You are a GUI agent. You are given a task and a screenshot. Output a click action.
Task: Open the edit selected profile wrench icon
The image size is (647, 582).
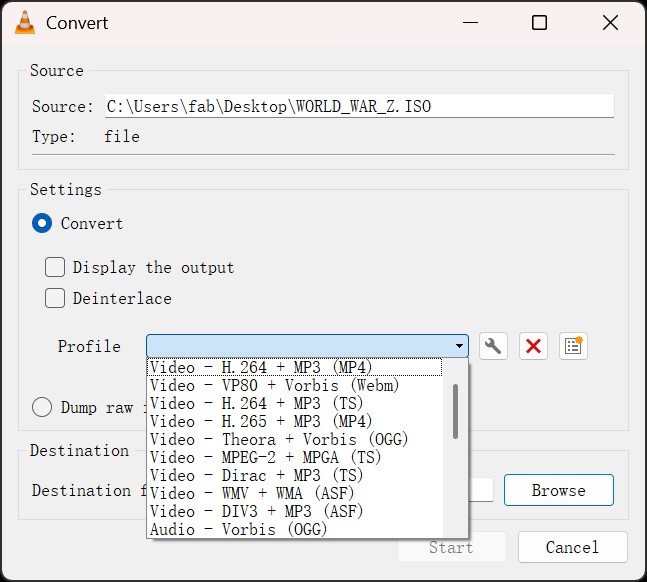pyautogui.click(x=493, y=346)
